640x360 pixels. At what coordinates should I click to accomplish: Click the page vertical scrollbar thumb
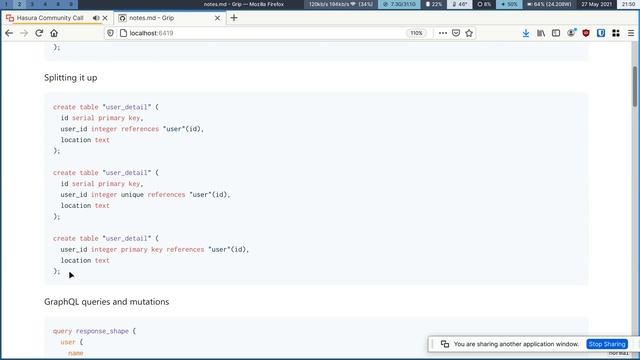[x=635, y=86]
